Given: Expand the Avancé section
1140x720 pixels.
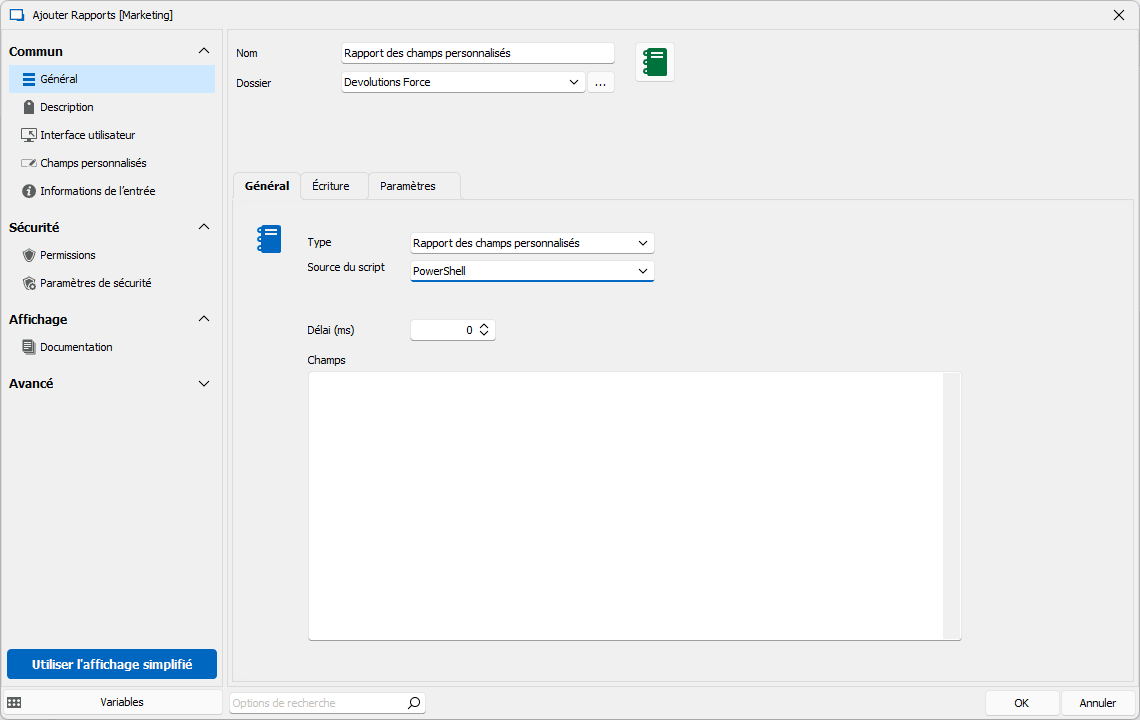Looking at the screenshot, I should tap(204, 383).
